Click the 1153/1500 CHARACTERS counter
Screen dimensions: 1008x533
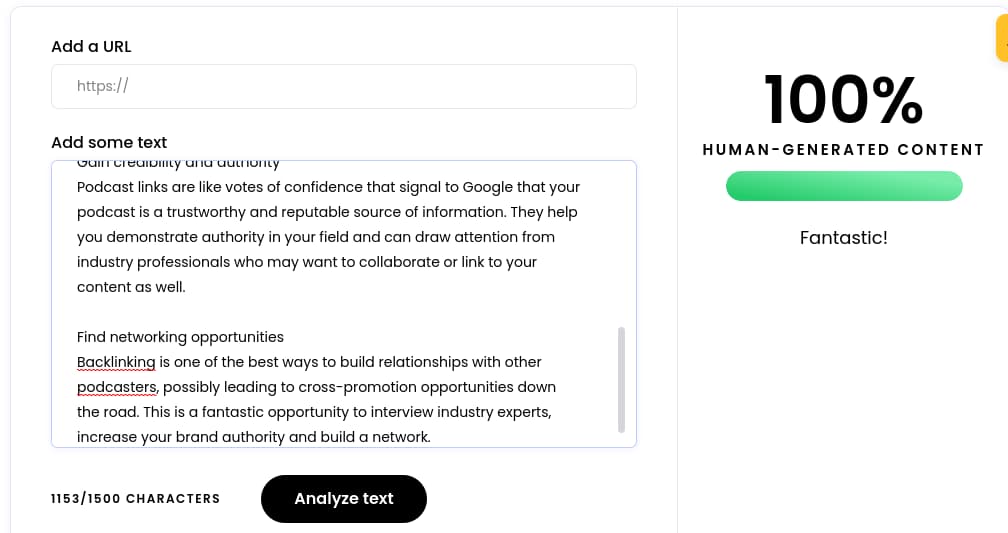(x=135, y=498)
